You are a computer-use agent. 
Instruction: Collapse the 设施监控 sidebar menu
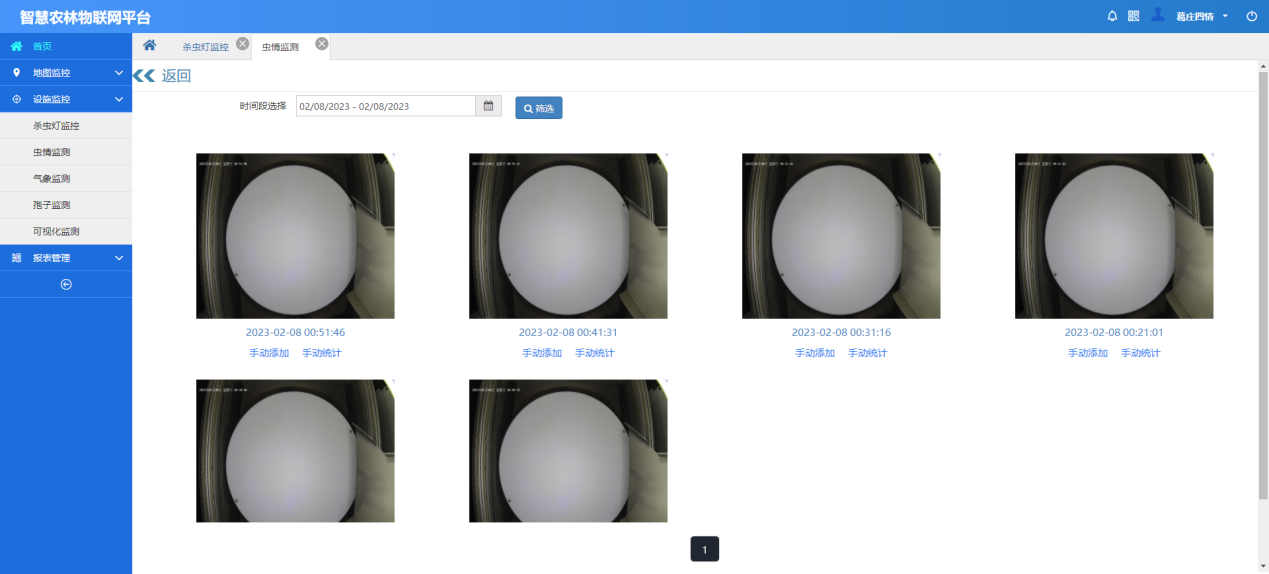pos(66,99)
